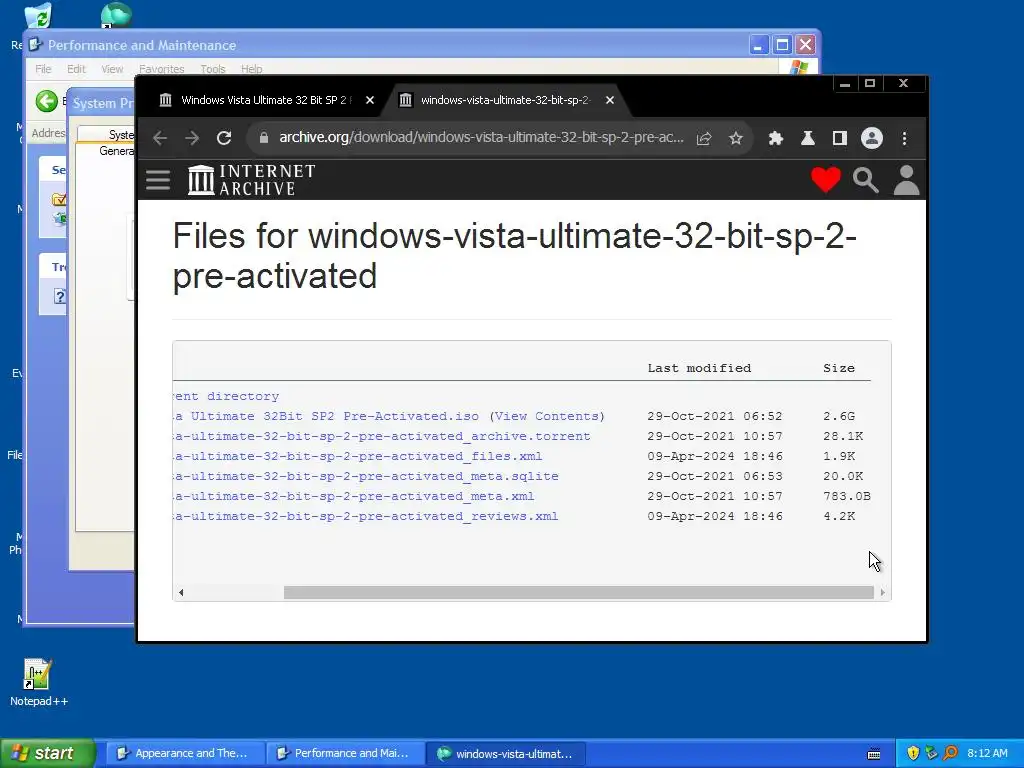The height and width of the screenshot is (768, 1024).
Task: Click the lock icon in address bar
Action: (264, 138)
